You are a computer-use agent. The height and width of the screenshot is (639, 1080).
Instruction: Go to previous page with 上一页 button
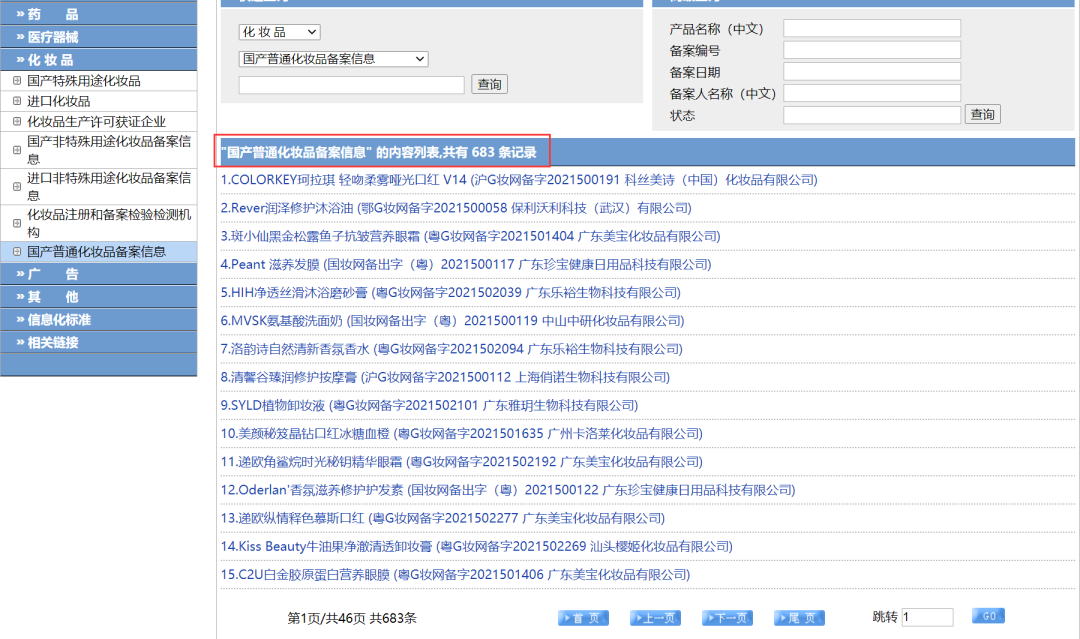tap(655, 618)
